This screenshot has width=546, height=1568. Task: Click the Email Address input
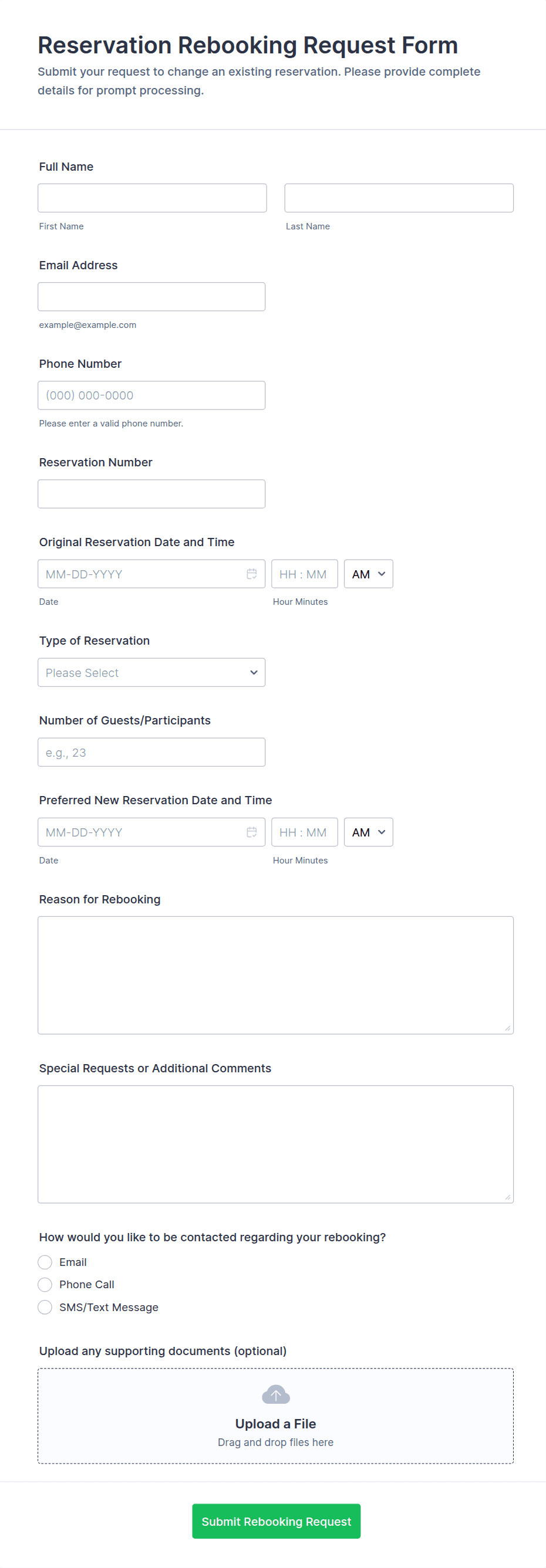[151, 296]
